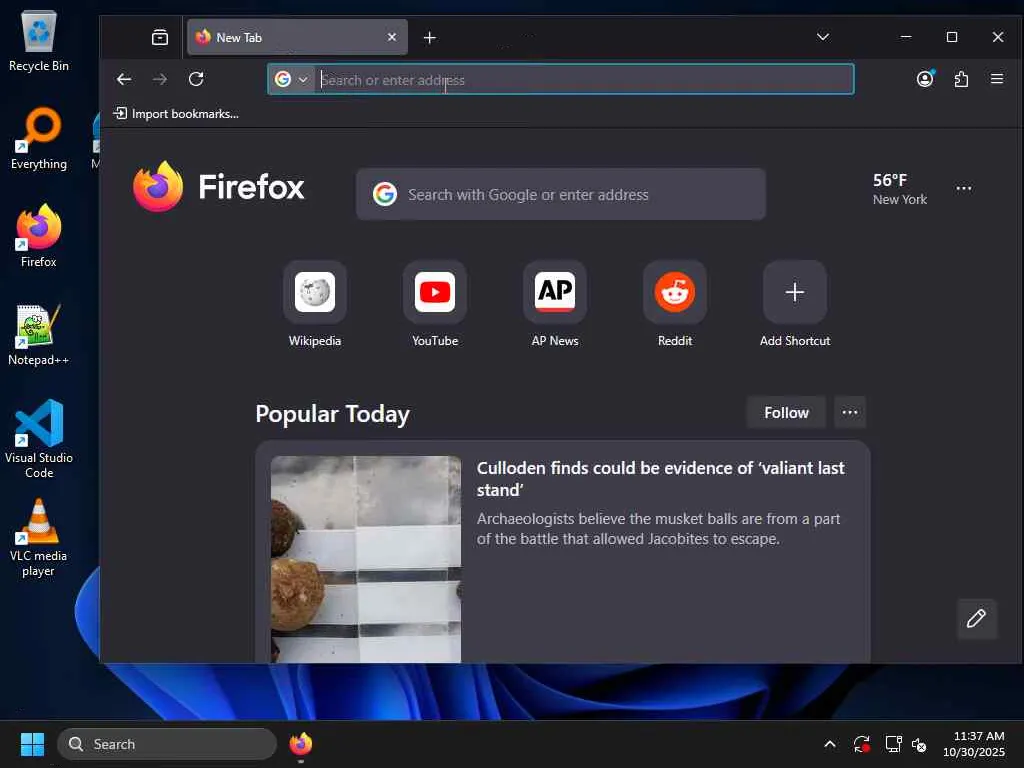
Task: Open the Notepad++ desktop shortcut
Action: 39,334
